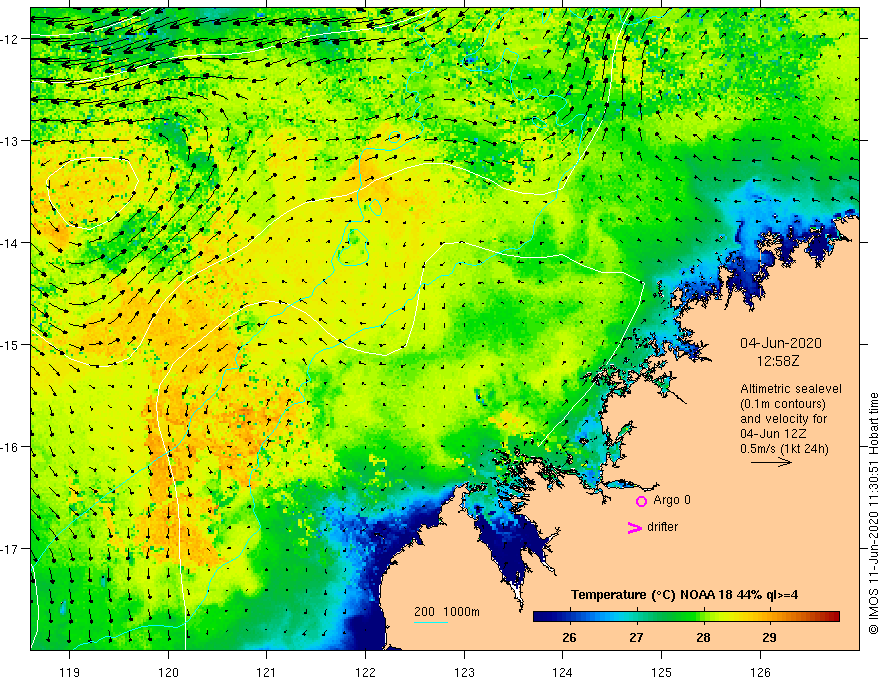This screenshot has width=880, height=680.
Task: Click latitude axis label '-16'
Action: (x=10, y=447)
